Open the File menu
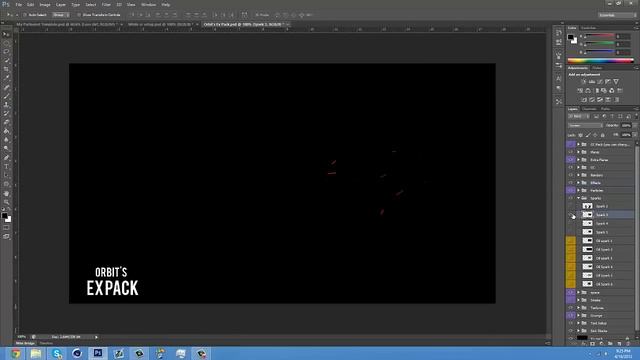Screen dimensions: 640x360 pos(18,4)
